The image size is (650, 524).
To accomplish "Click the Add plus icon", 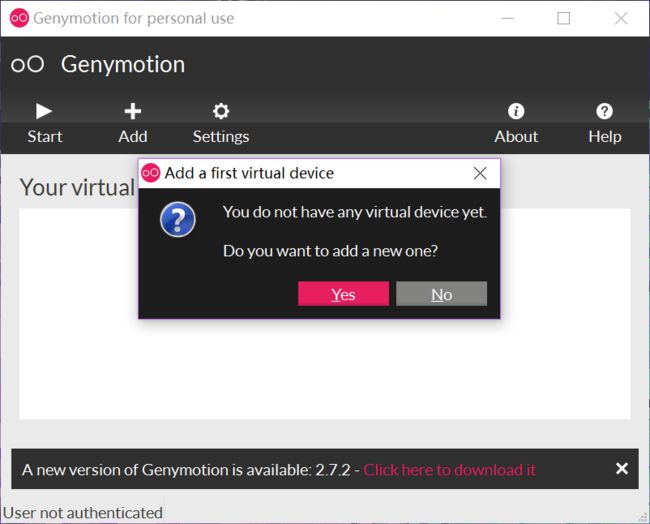I will click(x=133, y=111).
